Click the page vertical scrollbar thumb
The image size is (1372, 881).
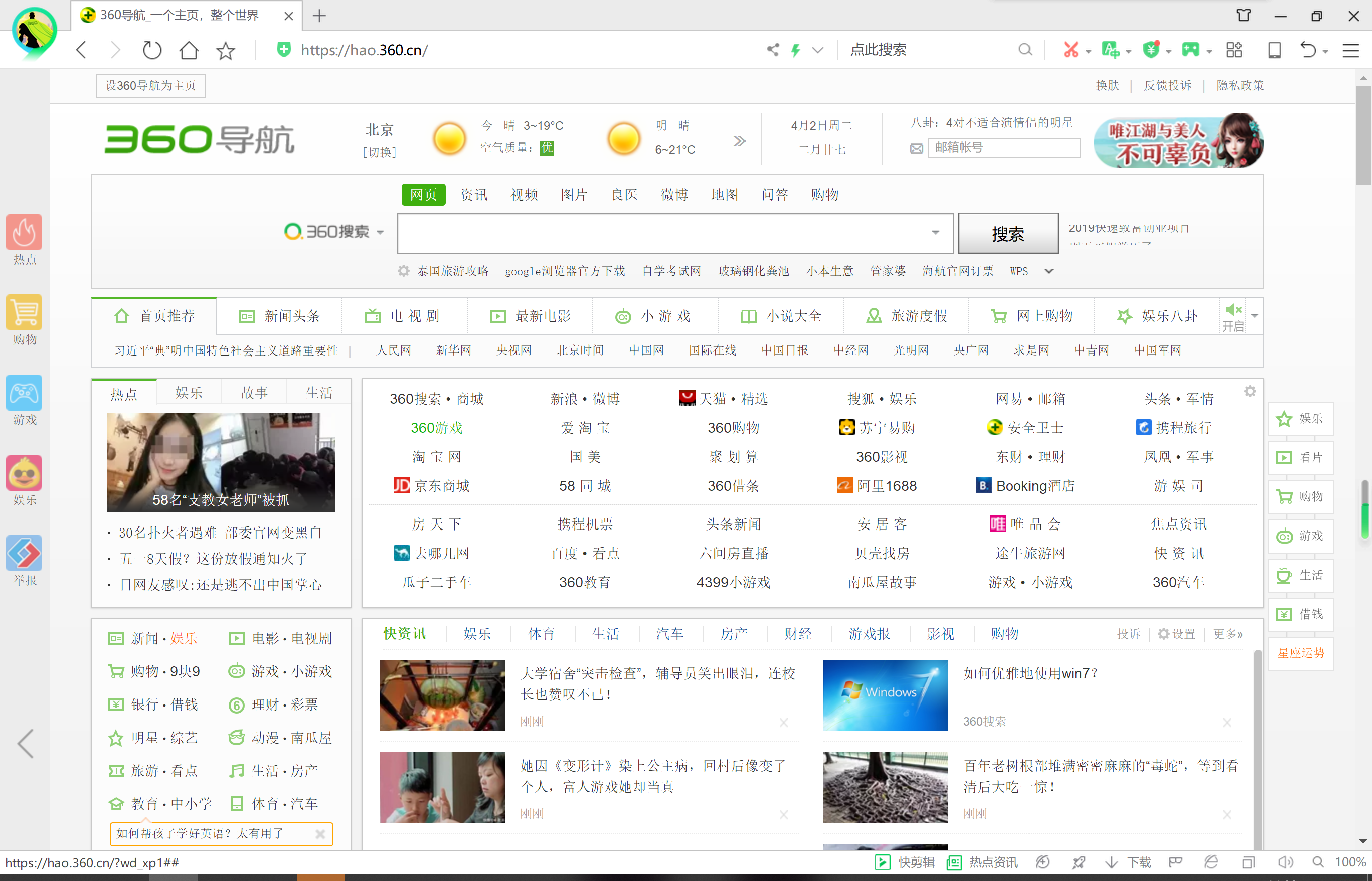pyautogui.click(x=1363, y=135)
